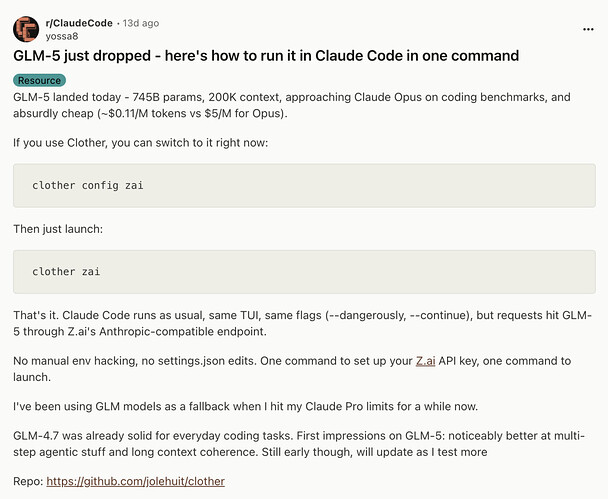Click the "GLM-4.7 was already solid" paragraph
The height and width of the screenshot is (499, 608).
(x=300, y=444)
